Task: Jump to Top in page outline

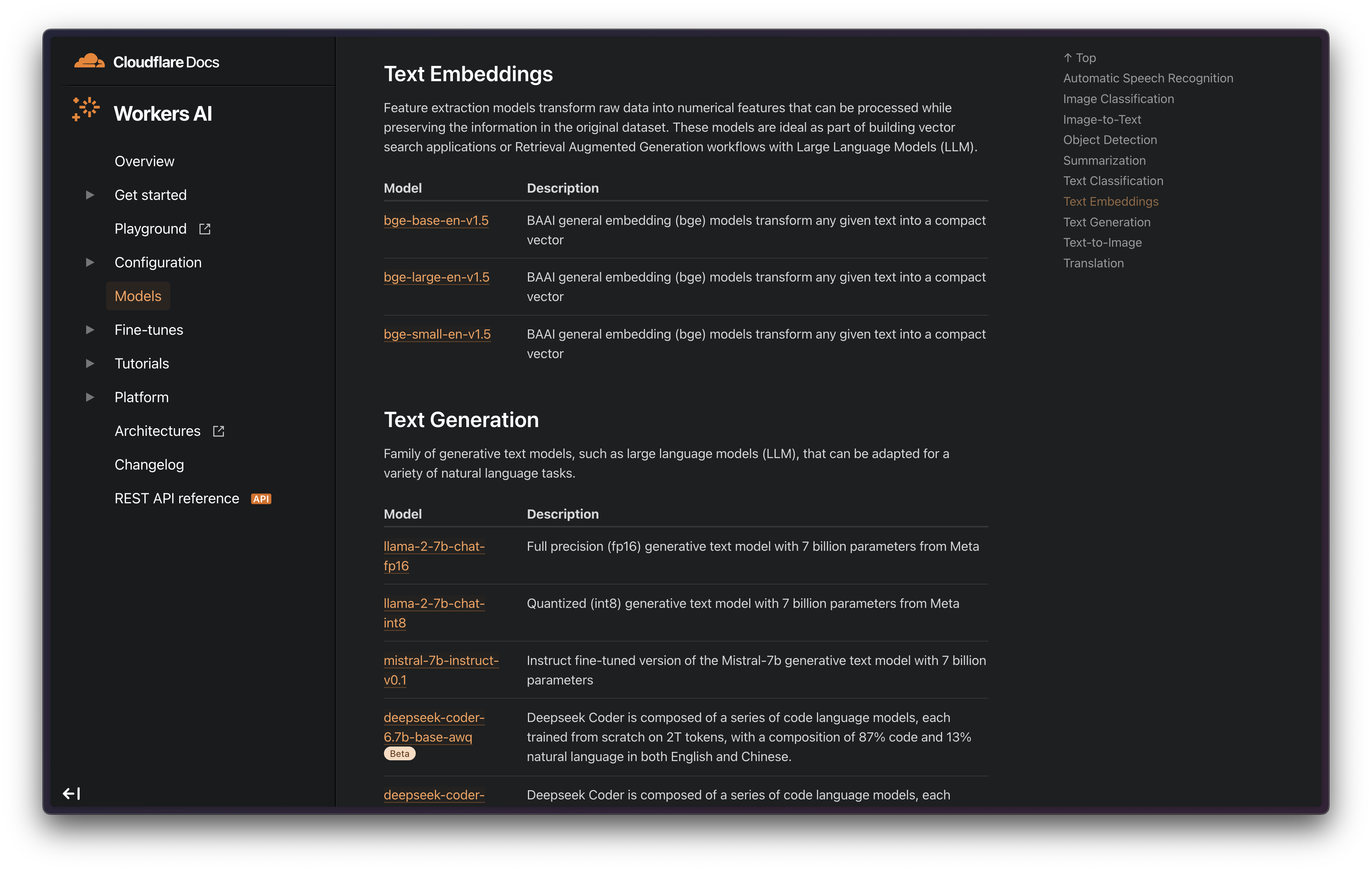Action: 1080,57
